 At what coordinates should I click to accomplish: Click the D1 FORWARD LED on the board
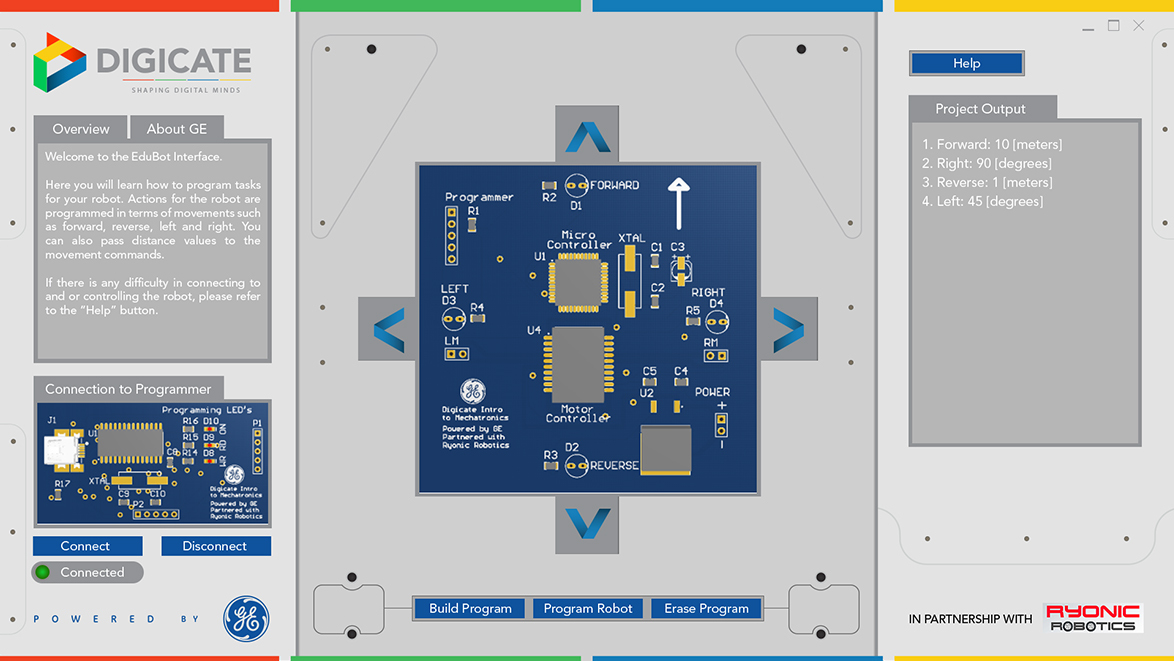[x=576, y=184]
